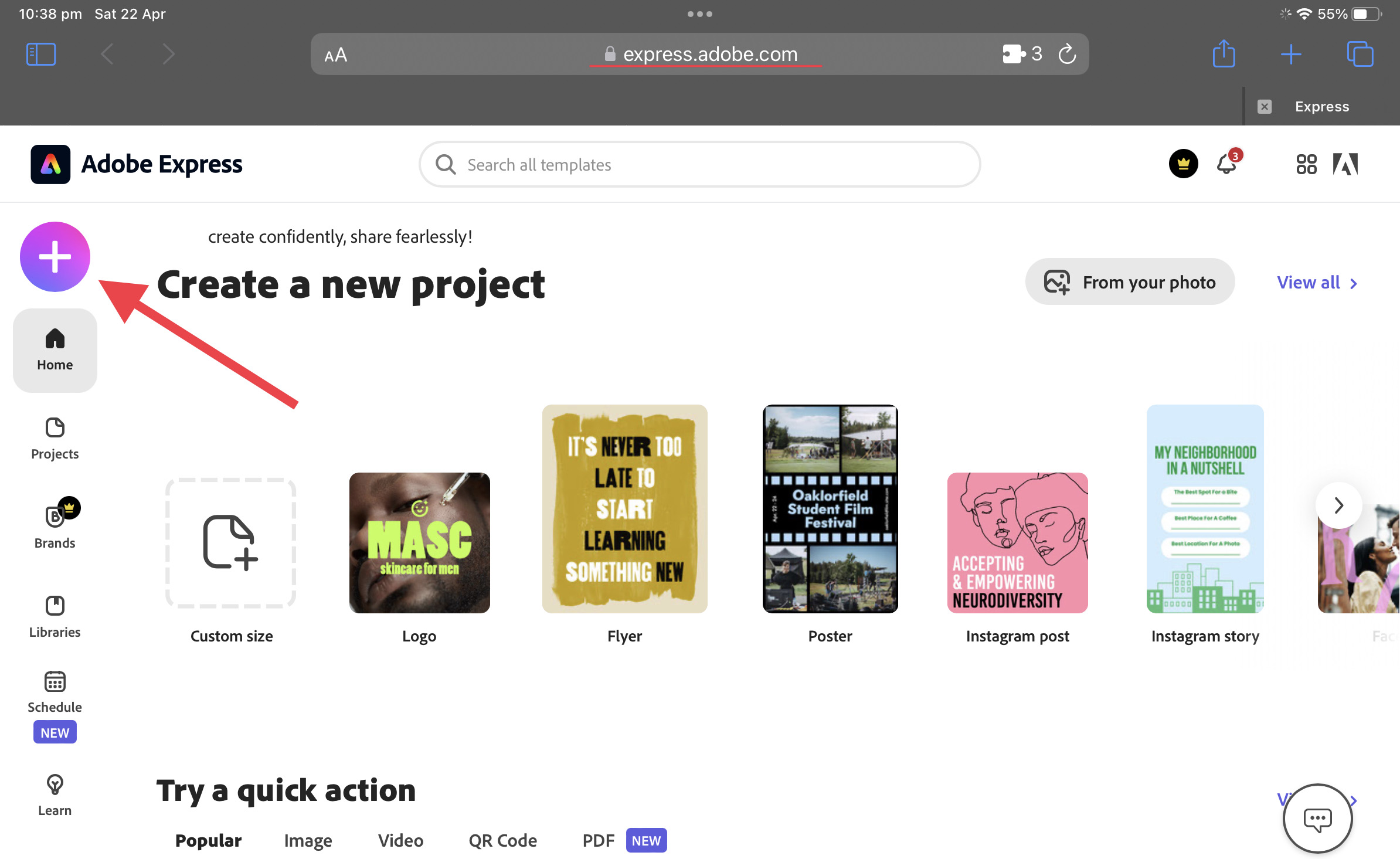The height and width of the screenshot is (859, 1400).
Task: Expand more templates with the right arrow
Action: [1338, 505]
